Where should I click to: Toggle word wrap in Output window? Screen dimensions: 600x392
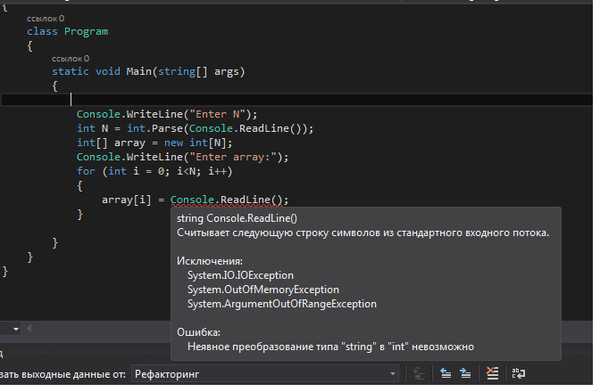[518, 373]
